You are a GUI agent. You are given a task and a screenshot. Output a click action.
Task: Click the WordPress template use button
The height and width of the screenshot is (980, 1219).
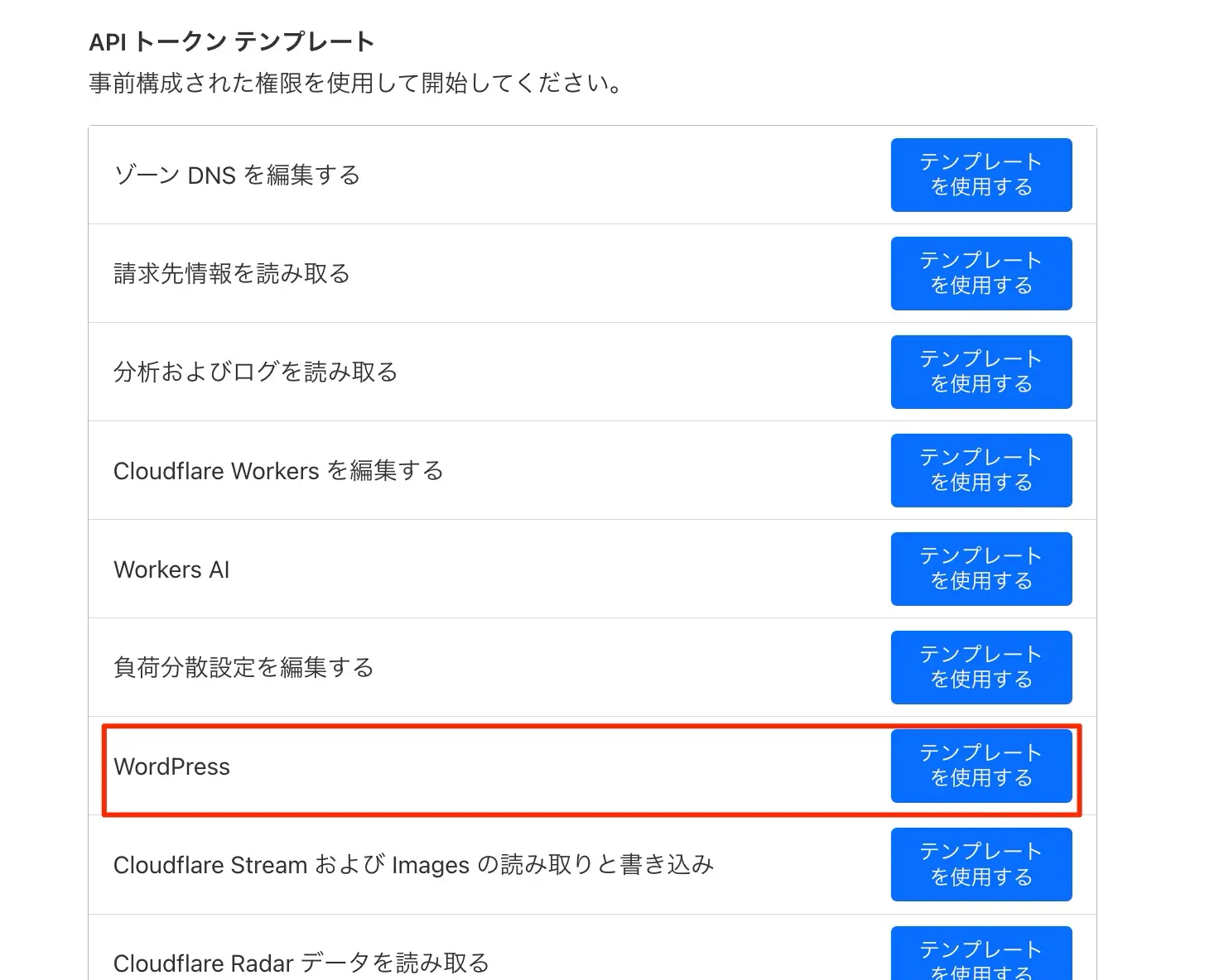(x=980, y=766)
